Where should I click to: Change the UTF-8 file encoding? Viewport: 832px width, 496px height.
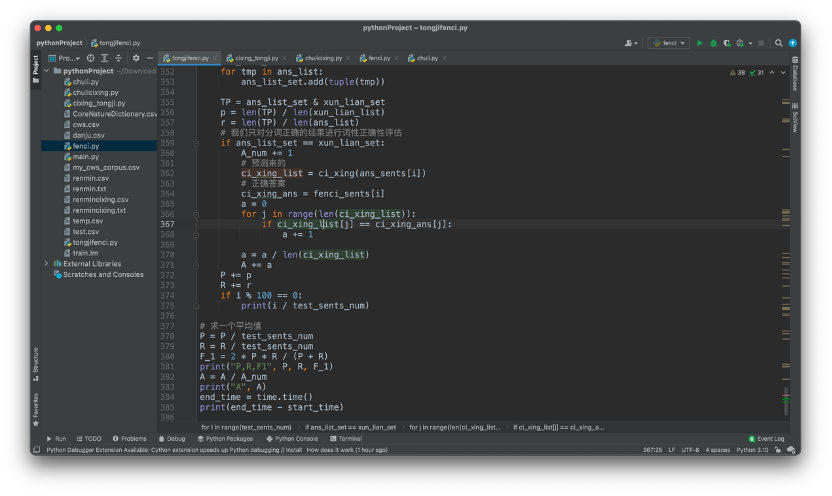(690, 450)
